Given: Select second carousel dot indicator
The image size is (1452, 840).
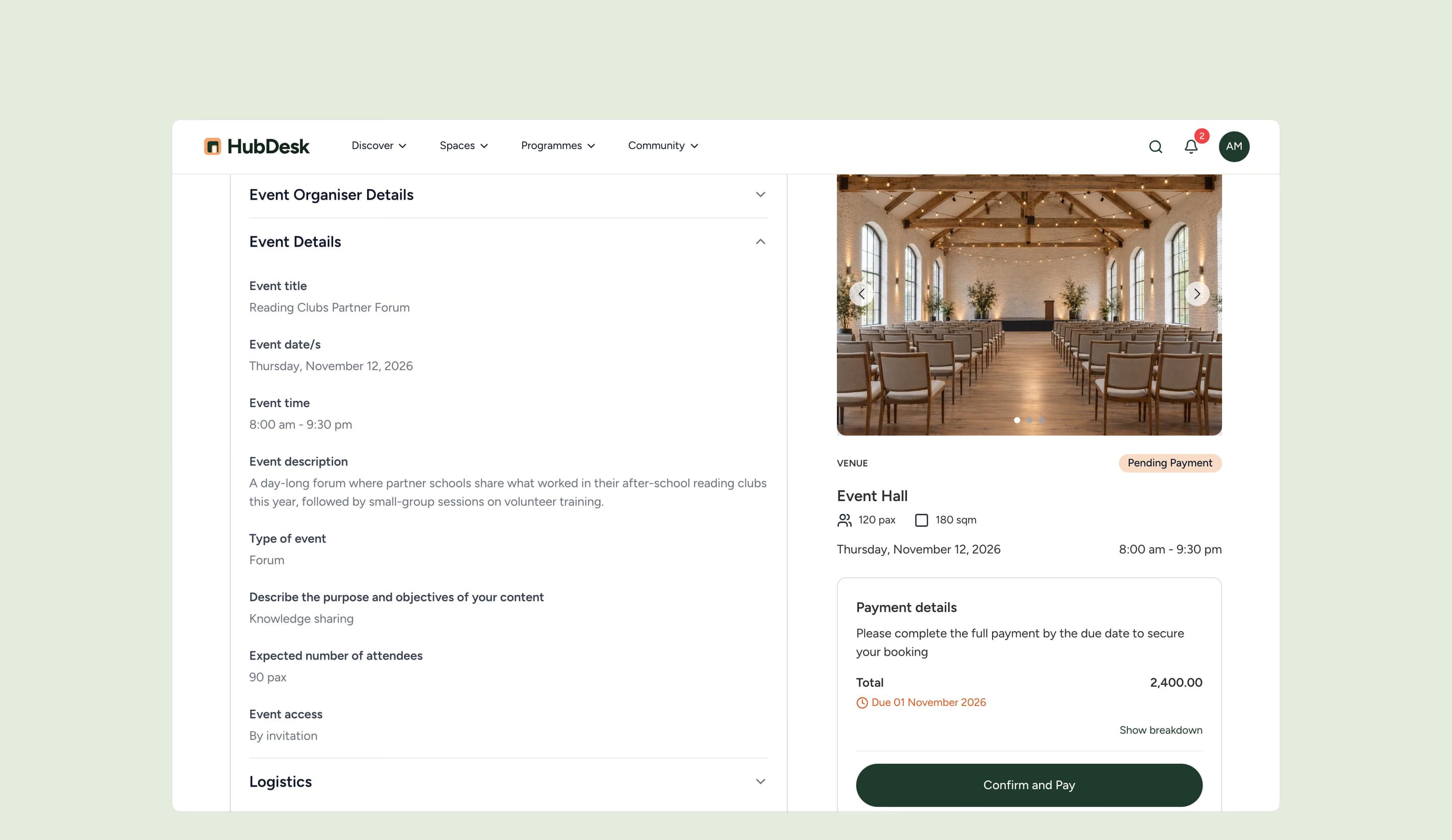Looking at the screenshot, I should (x=1029, y=420).
